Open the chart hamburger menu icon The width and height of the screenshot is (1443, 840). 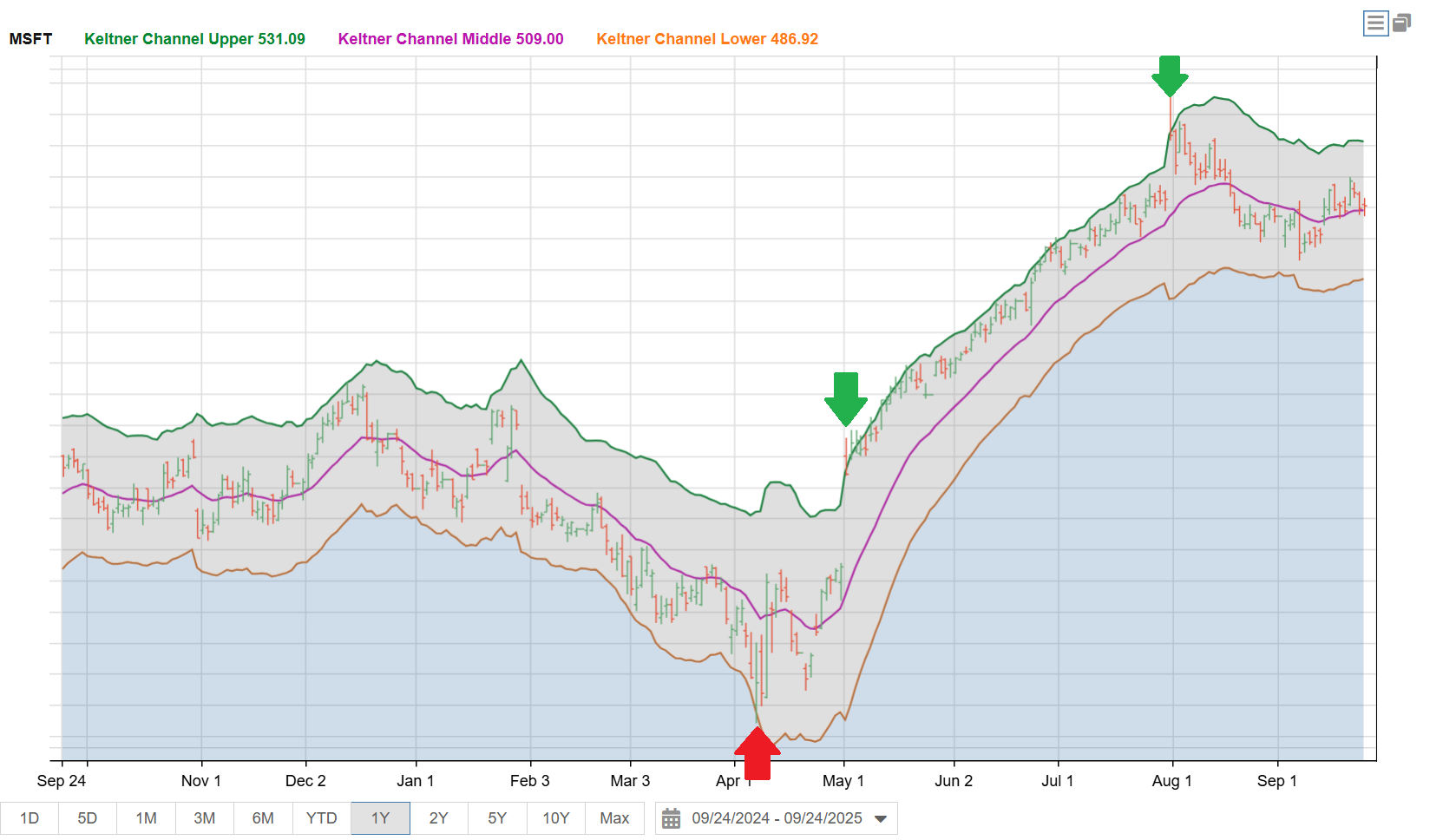coord(1375,23)
